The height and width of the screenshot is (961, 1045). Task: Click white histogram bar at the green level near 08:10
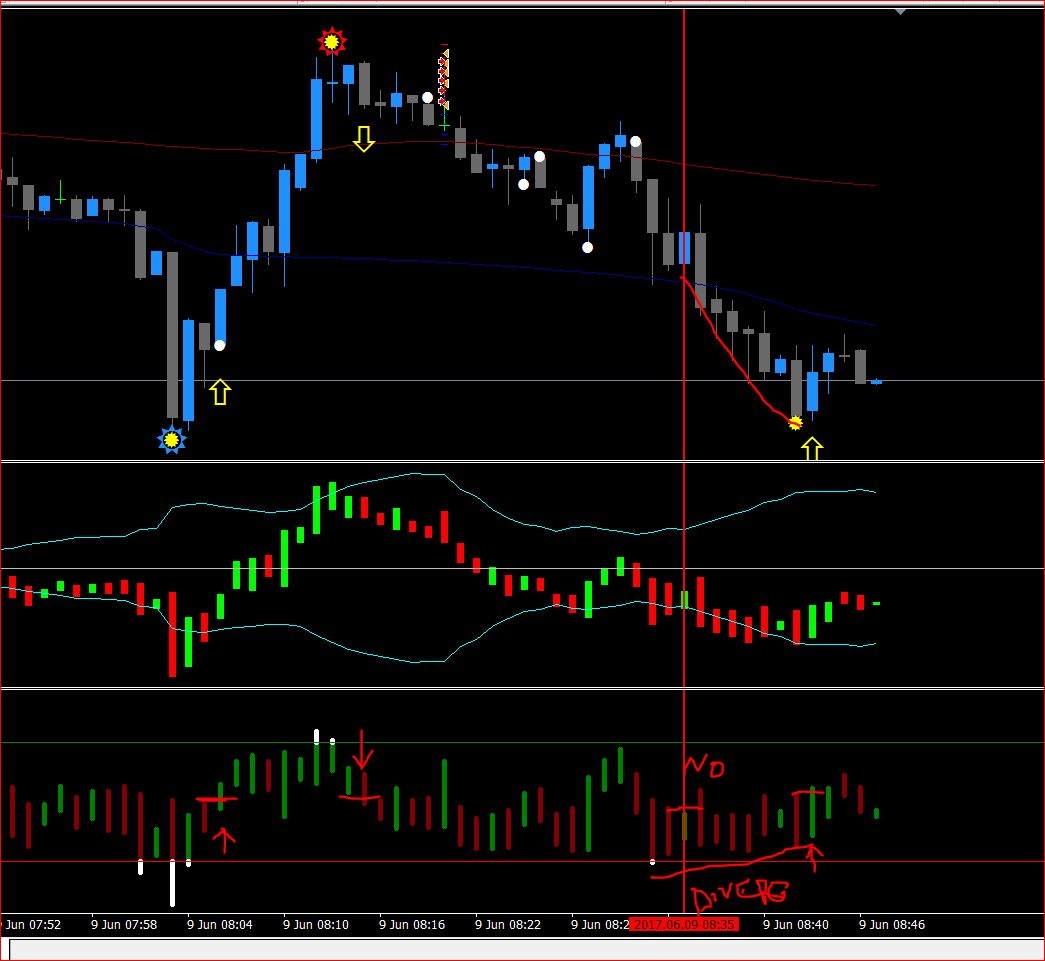[x=317, y=736]
